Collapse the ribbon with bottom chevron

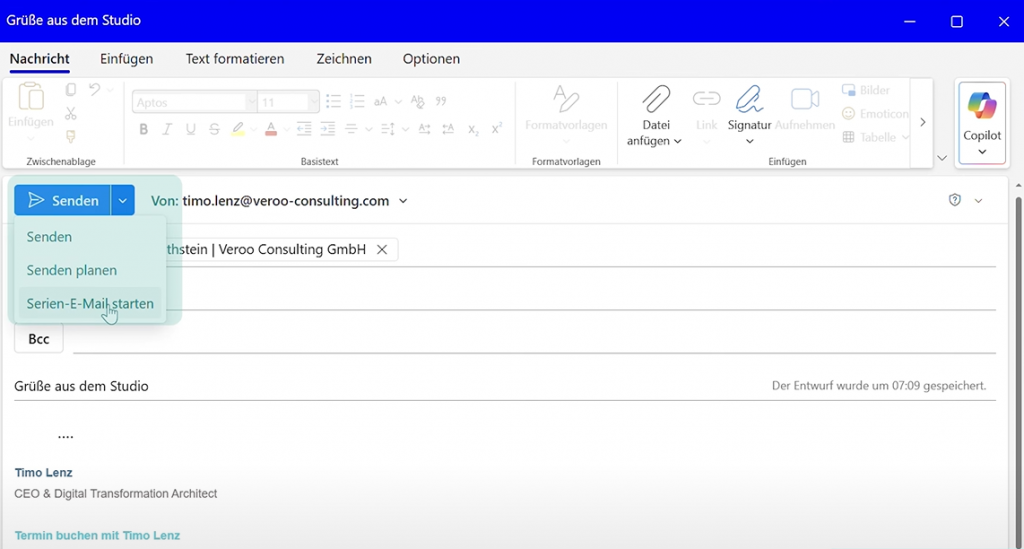coord(942,158)
